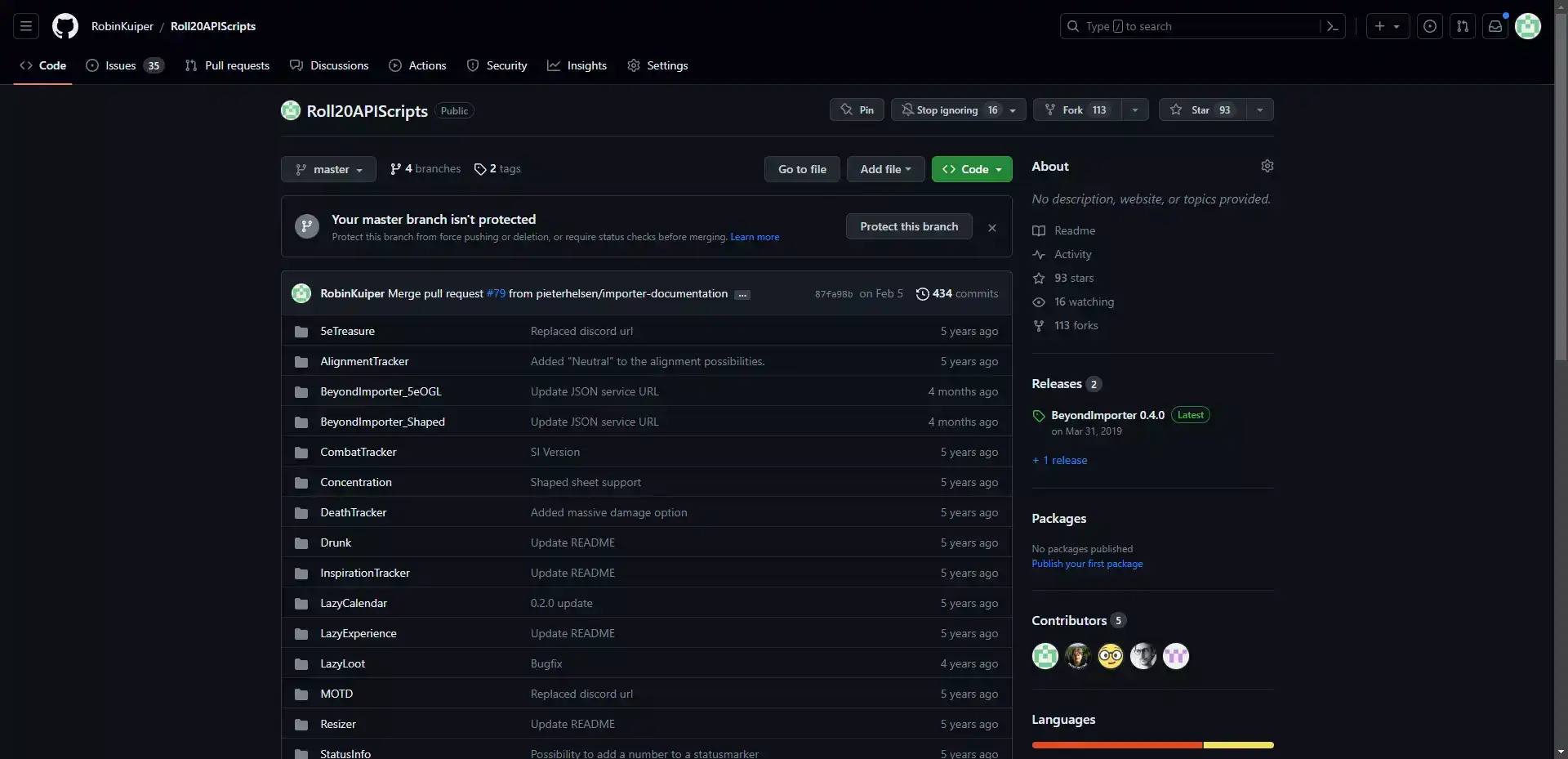
Task: Open the hamburger navigation menu
Action: pyautogui.click(x=26, y=26)
